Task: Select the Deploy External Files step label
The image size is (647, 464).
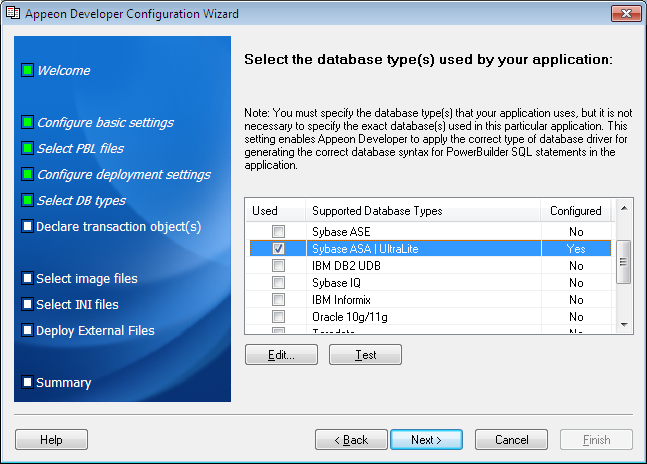Action: click(95, 330)
